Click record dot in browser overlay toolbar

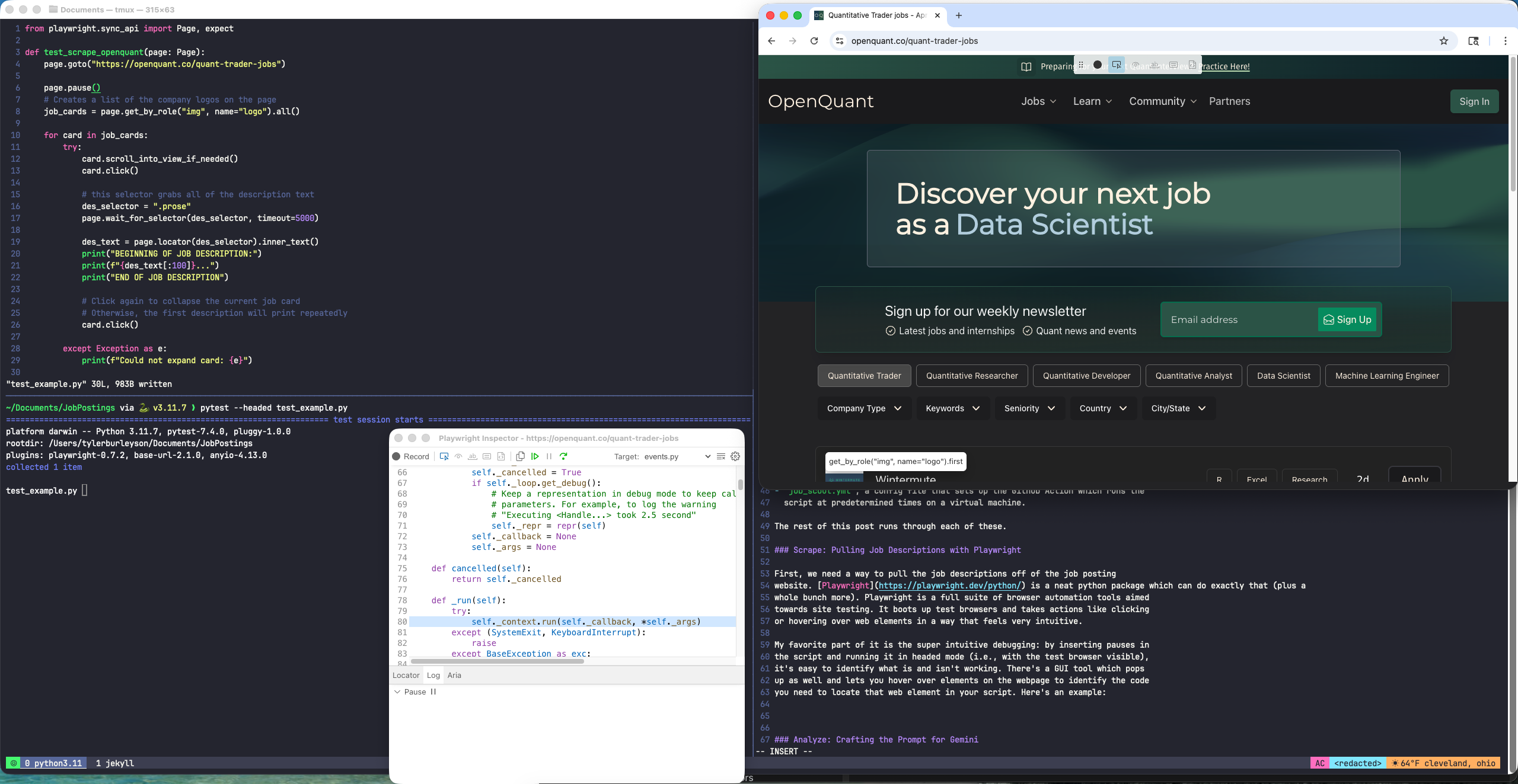tap(1098, 65)
